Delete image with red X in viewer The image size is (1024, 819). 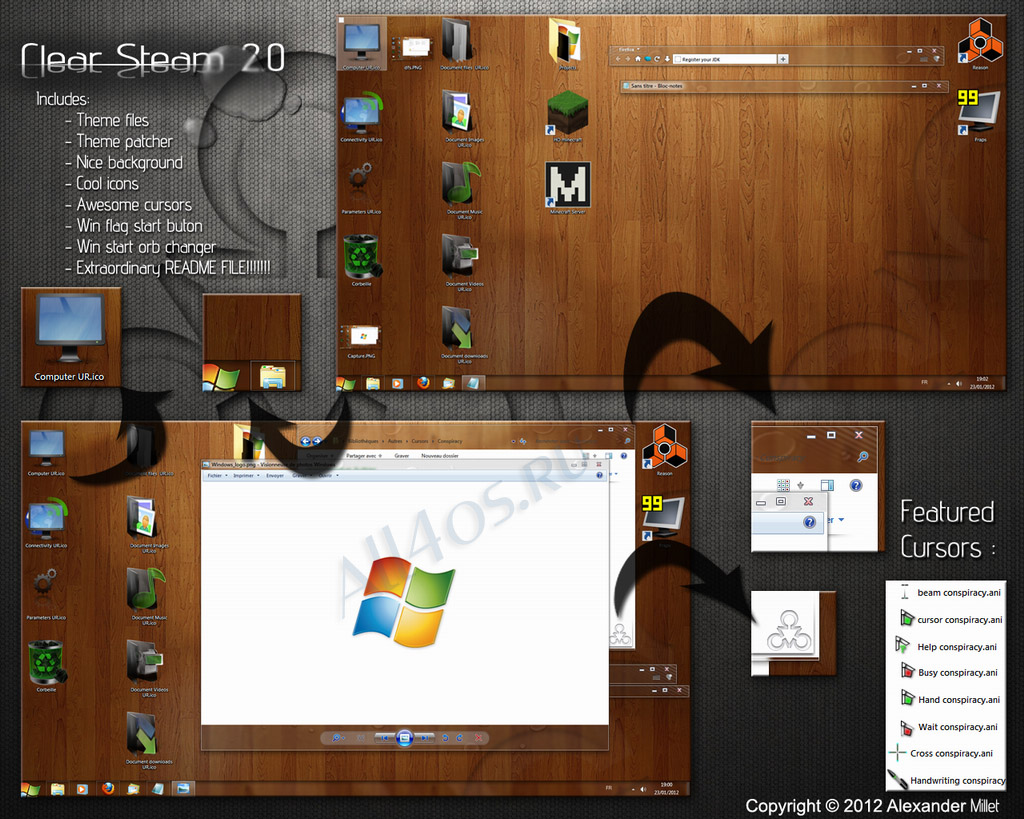click(478, 738)
